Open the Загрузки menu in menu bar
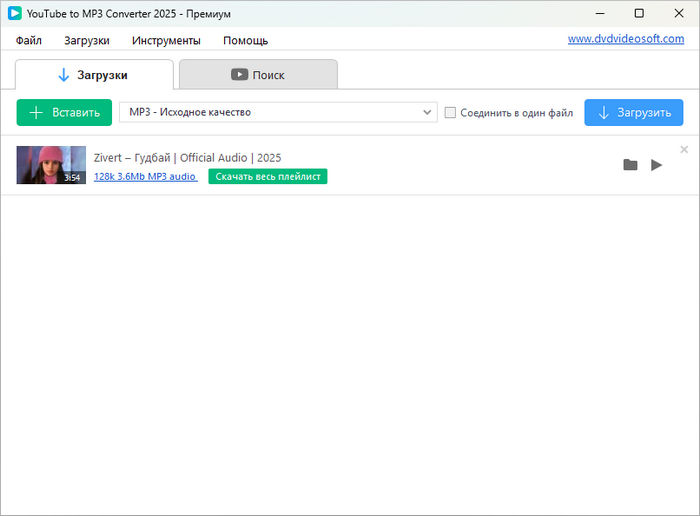This screenshot has height=516, width=700. [x=87, y=41]
